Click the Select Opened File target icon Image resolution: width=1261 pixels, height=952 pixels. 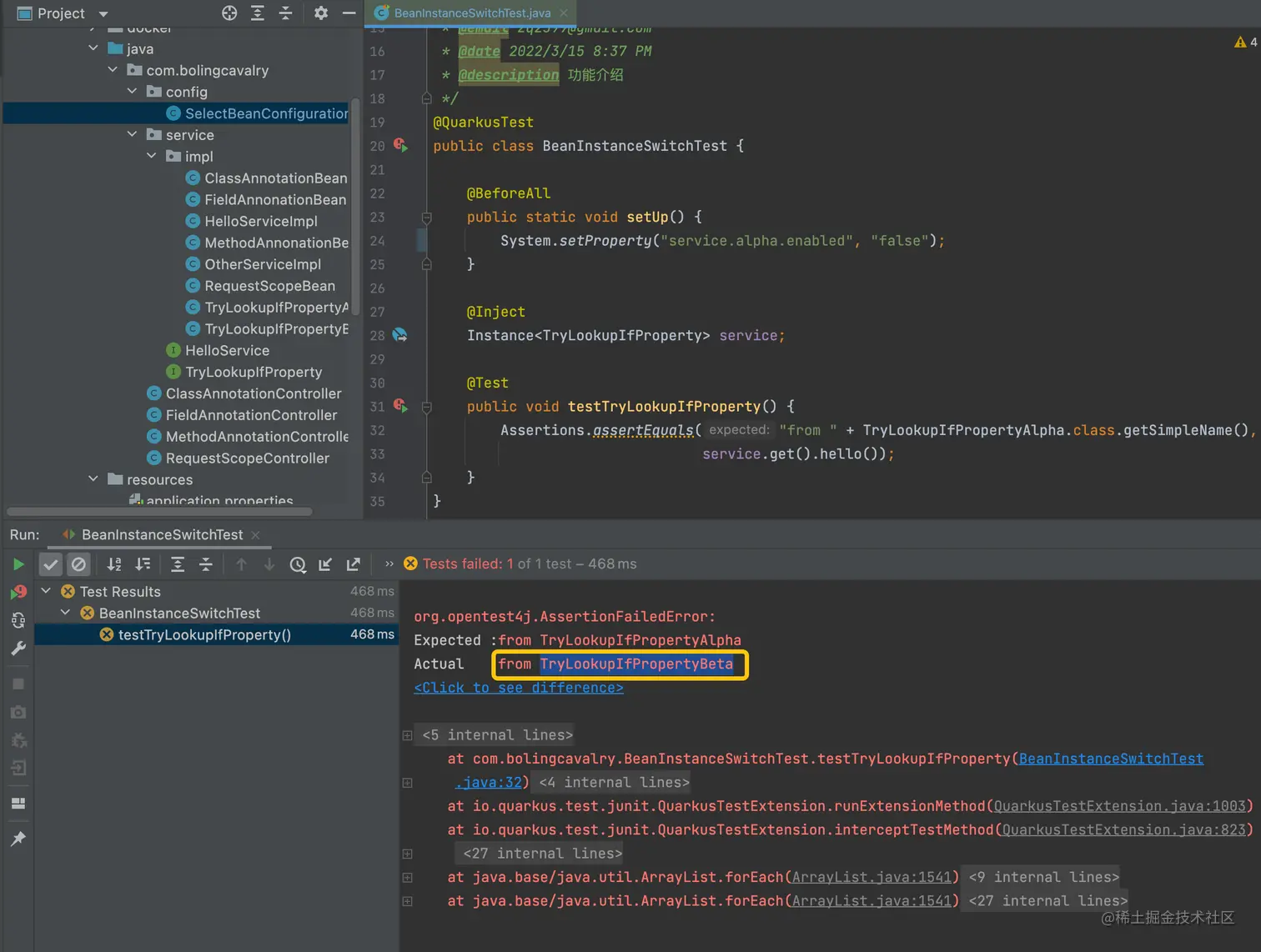tap(229, 13)
